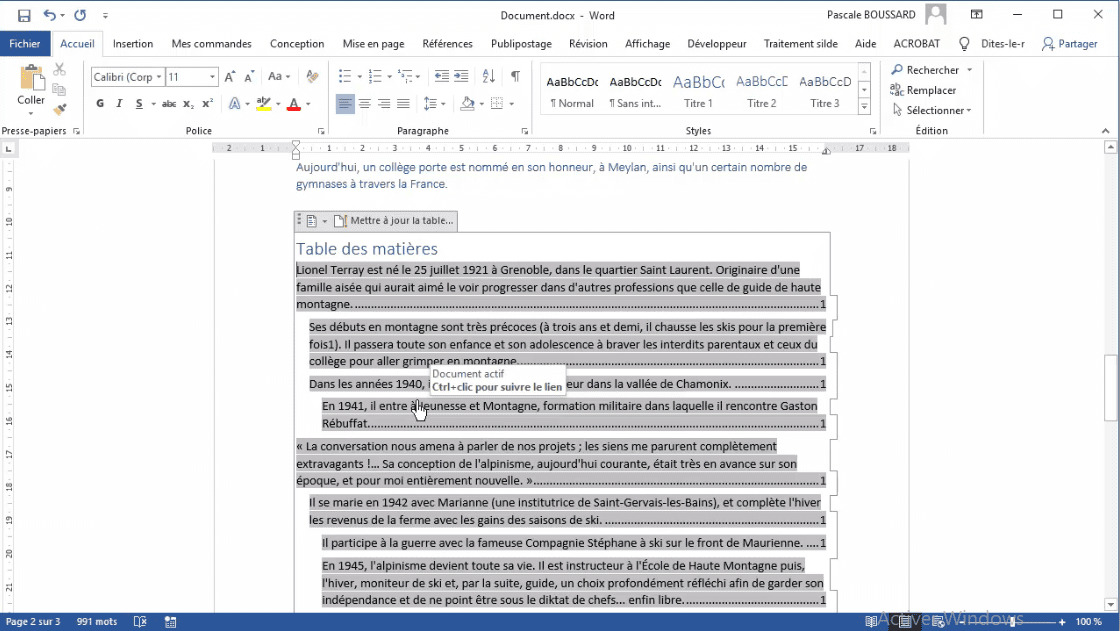Click the Sort (A-Z) icon
The height and width of the screenshot is (631, 1120).
pyautogui.click(x=488, y=77)
